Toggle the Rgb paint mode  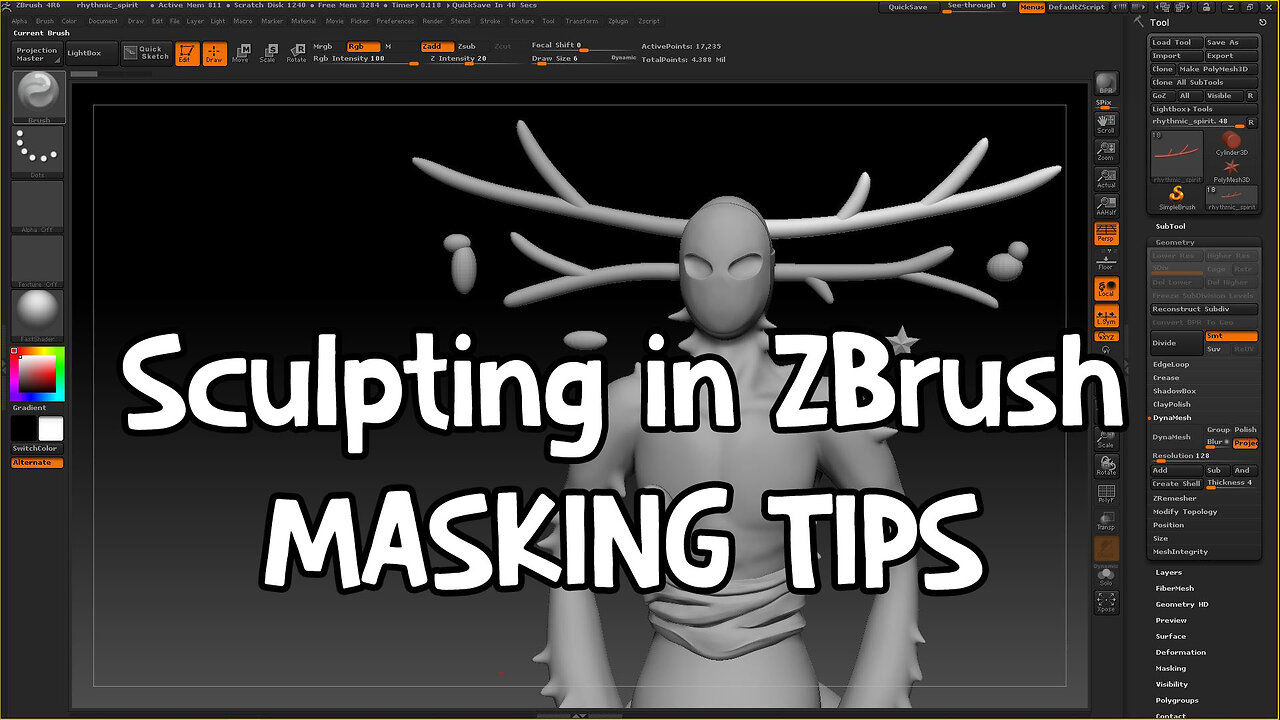click(x=363, y=46)
